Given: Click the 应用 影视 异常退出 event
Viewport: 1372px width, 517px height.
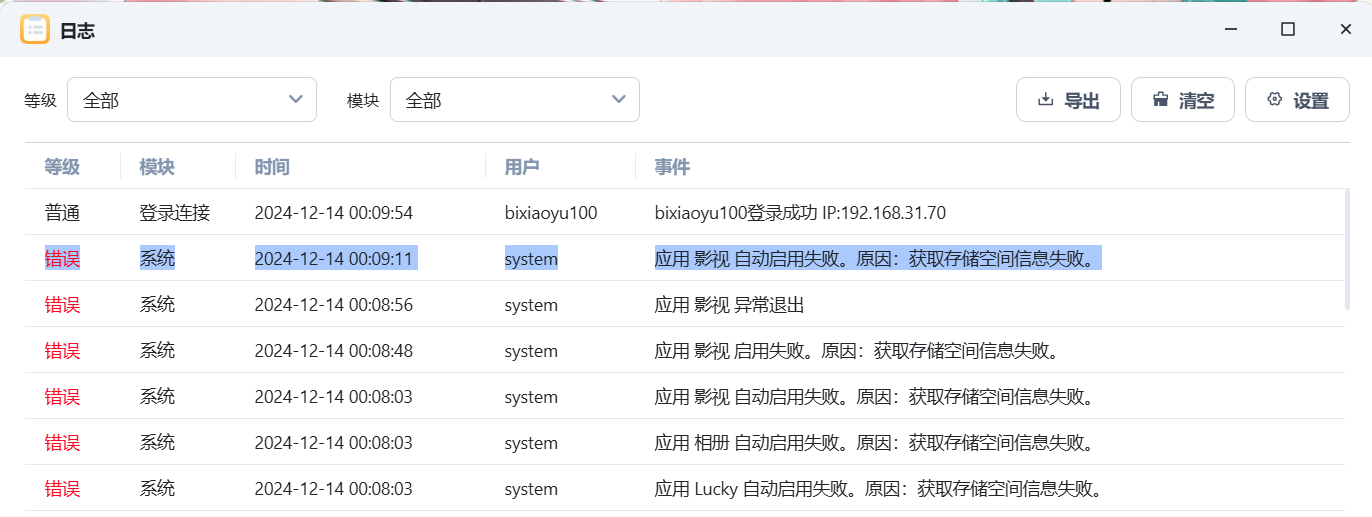Looking at the screenshot, I should [730, 305].
